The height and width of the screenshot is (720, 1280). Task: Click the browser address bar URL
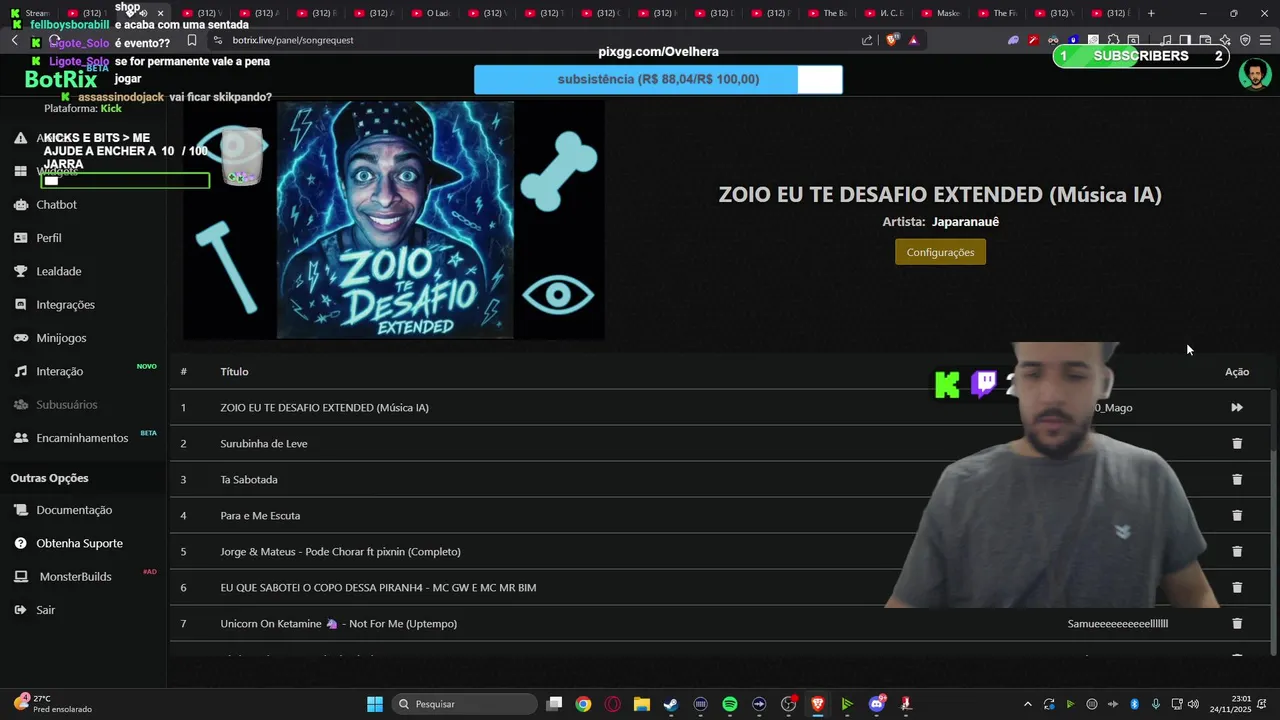click(293, 40)
